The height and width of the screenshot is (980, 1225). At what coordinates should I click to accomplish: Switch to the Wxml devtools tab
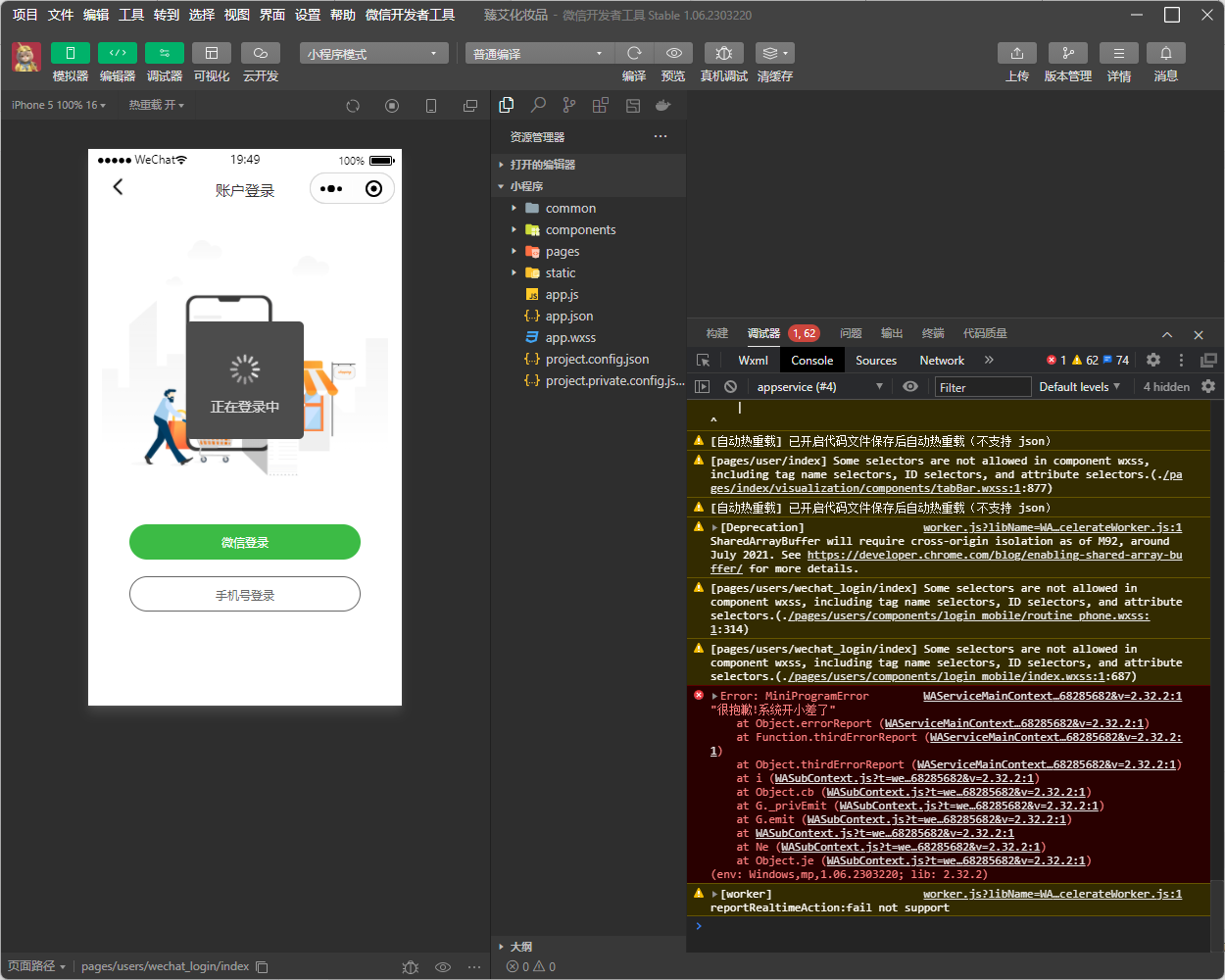(x=754, y=360)
